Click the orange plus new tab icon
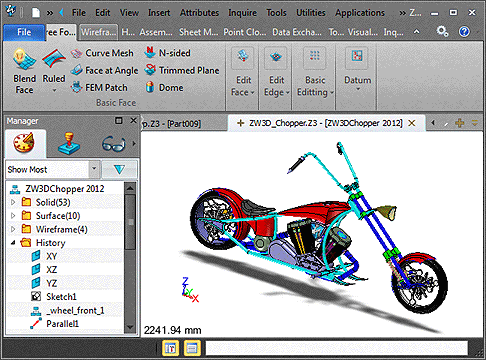The width and height of the screenshot is (486, 360). 460,123
